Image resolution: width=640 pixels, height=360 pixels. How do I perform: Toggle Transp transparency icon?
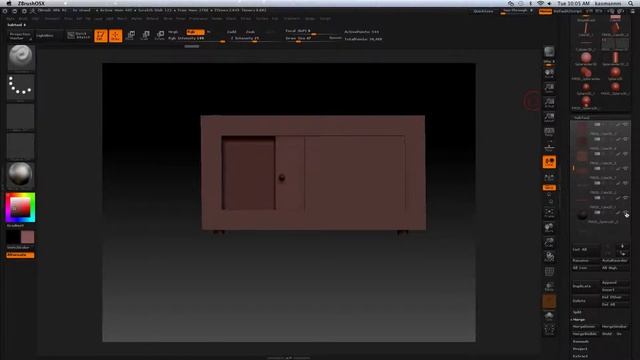pos(549,287)
